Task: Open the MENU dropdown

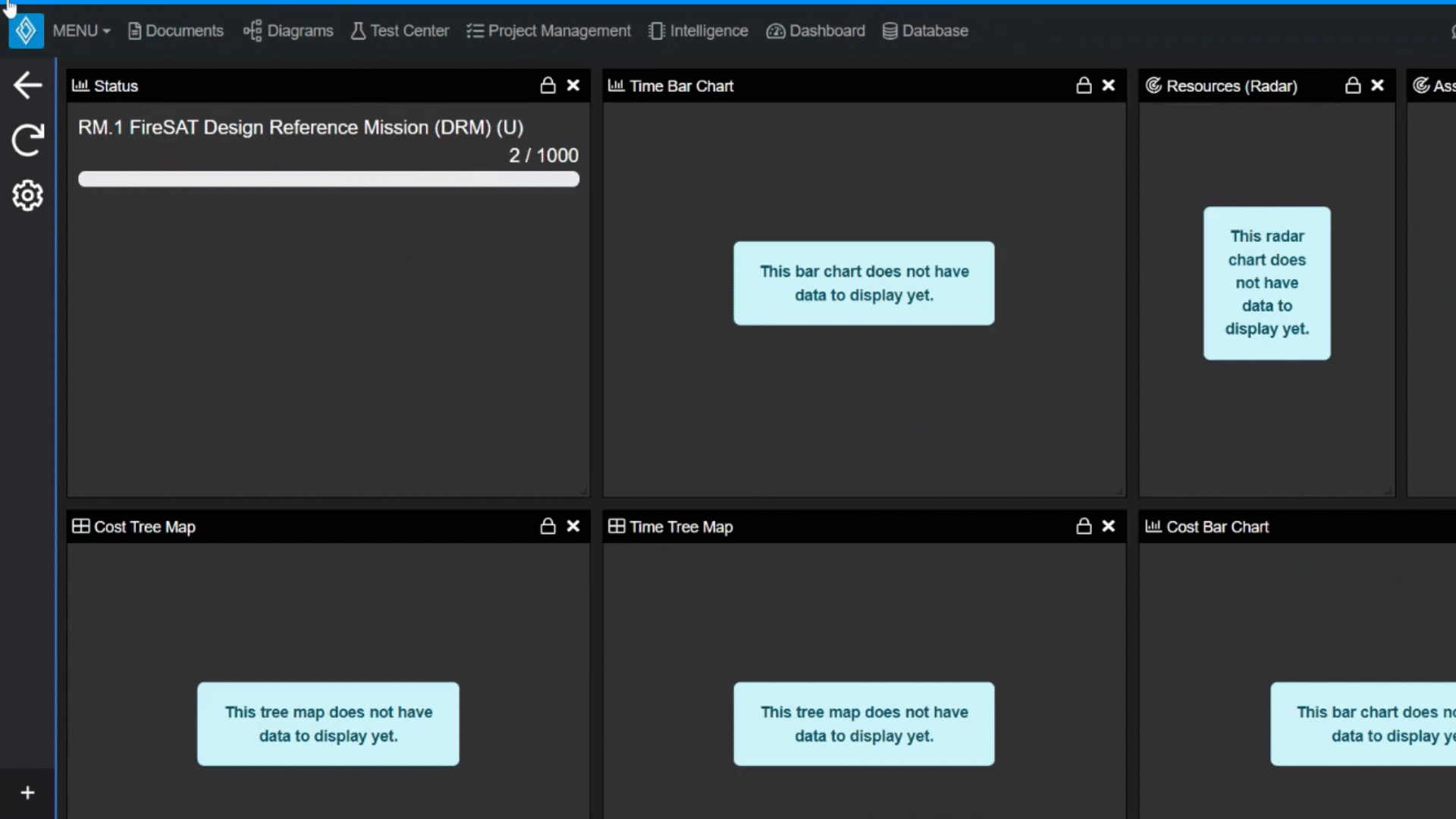Action: [x=80, y=30]
